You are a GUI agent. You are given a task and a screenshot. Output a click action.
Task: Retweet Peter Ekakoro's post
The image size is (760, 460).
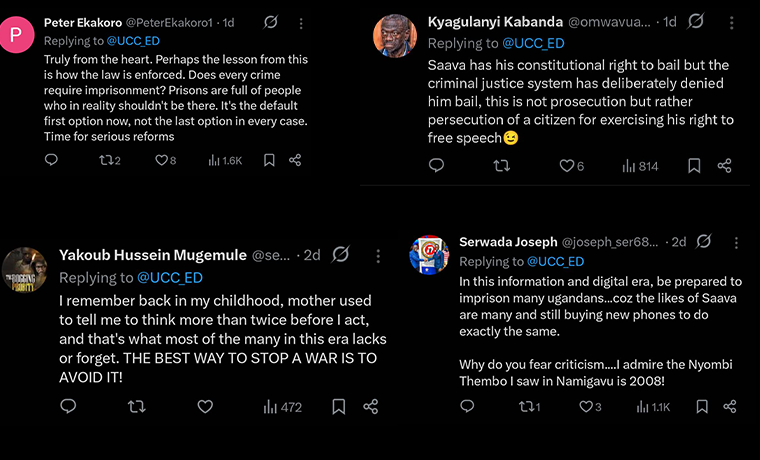109,160
